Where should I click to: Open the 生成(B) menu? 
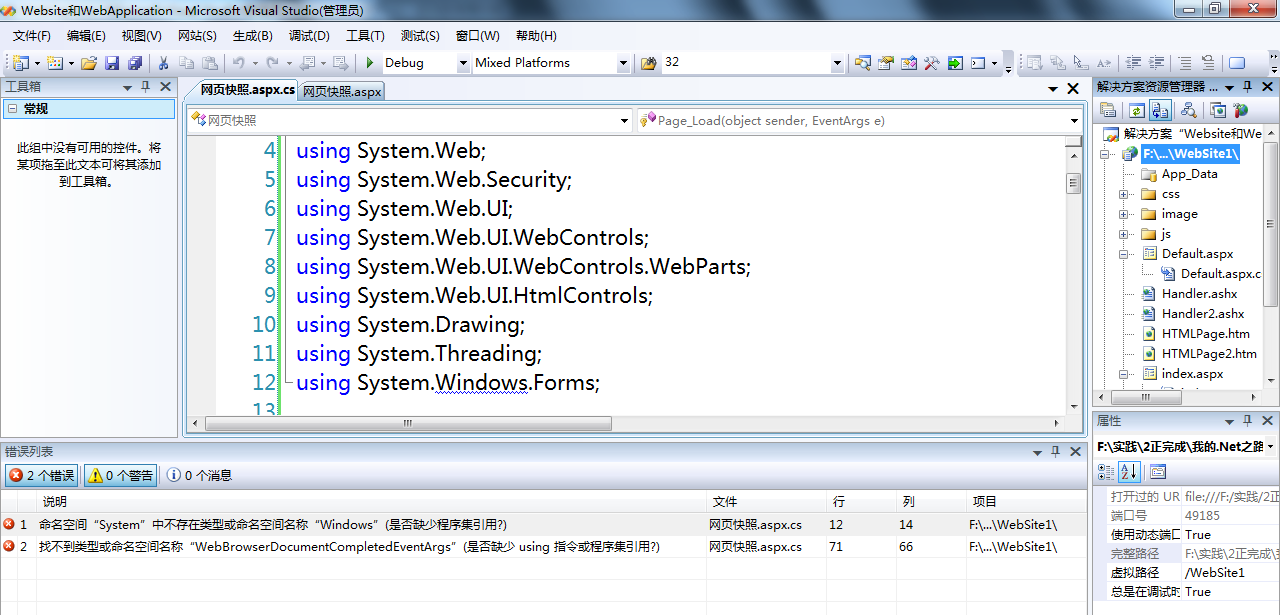tap(252, 36)
